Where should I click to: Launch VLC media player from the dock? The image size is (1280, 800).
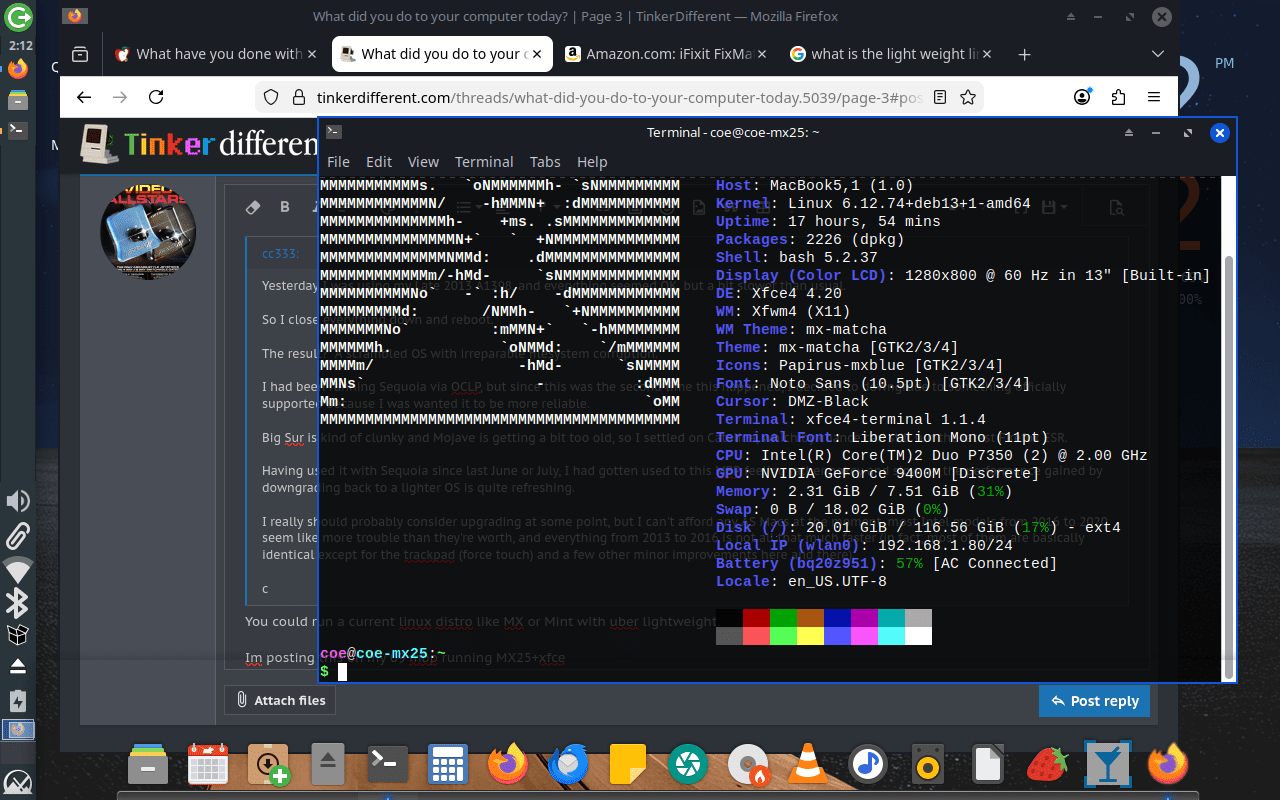click(x=807, y=766)
